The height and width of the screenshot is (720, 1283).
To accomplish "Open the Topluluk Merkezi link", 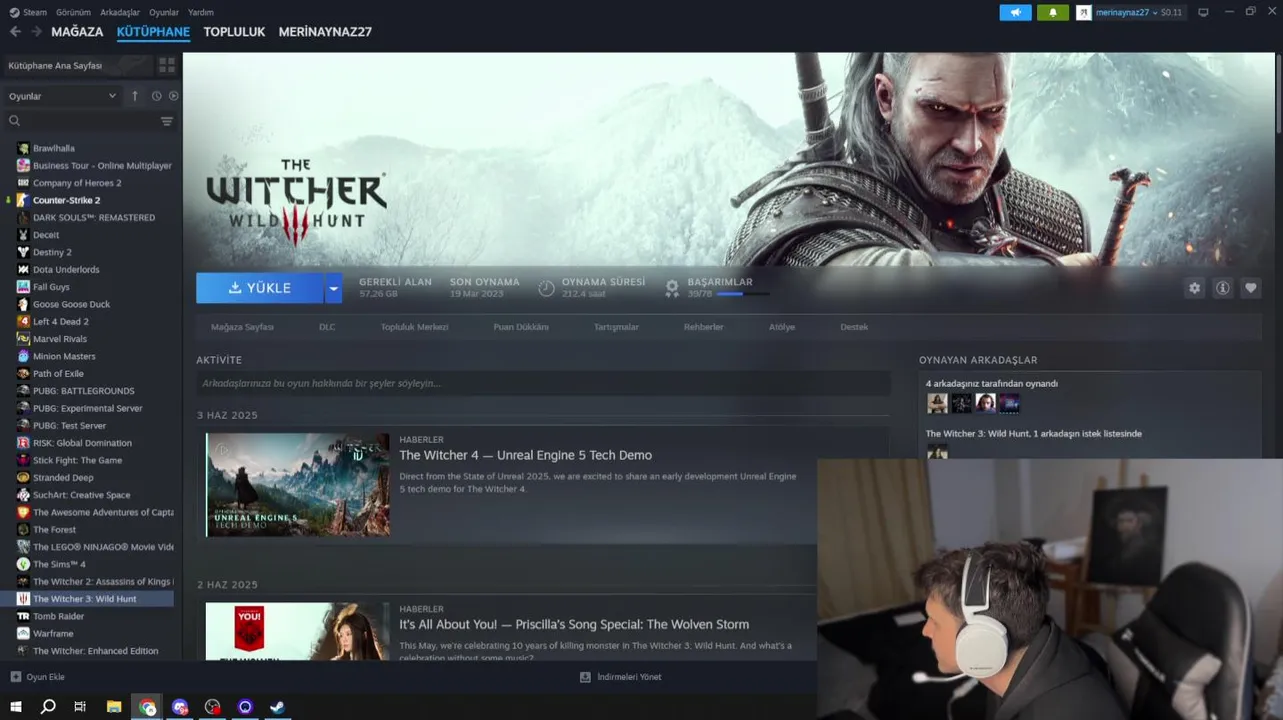I will pos(414,327).
